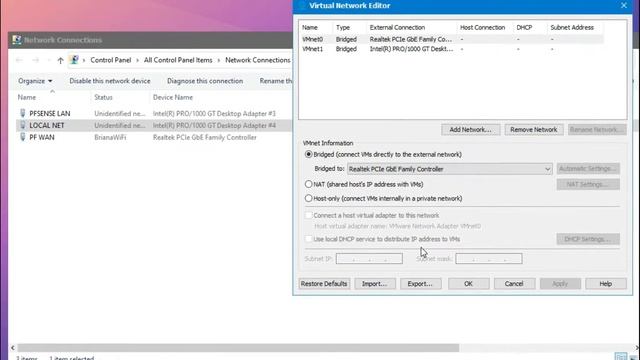Click the Import button
The width and height of the screenshot is (640, 360).
click(375, 284)
